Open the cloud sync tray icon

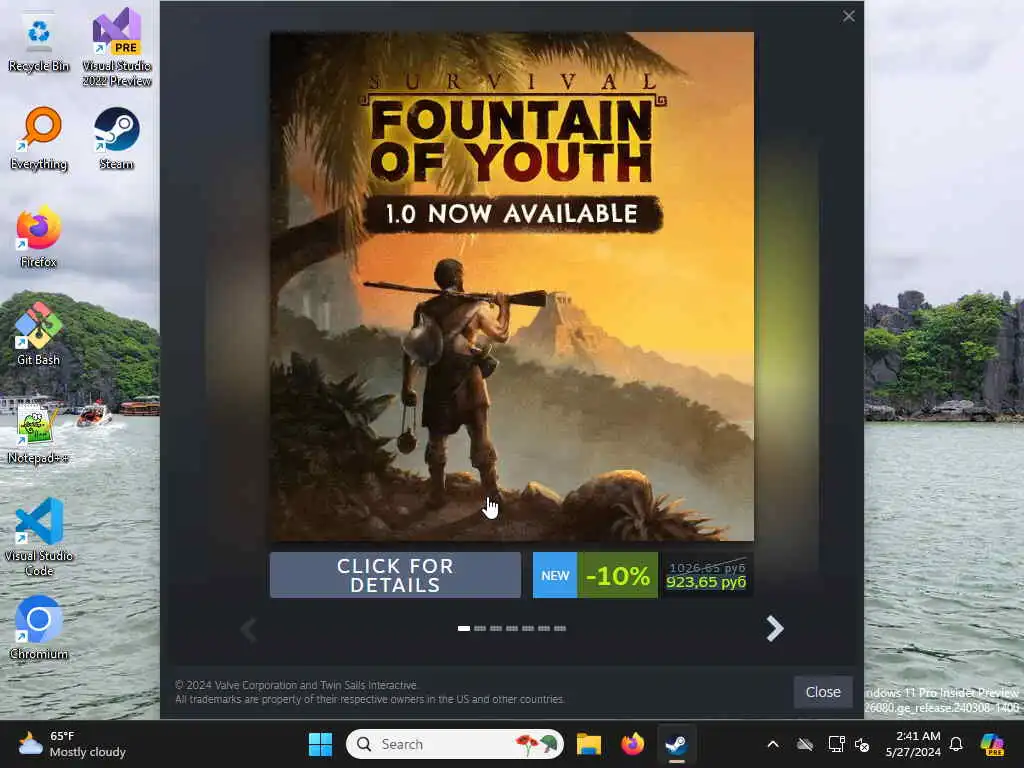(805, 744)
